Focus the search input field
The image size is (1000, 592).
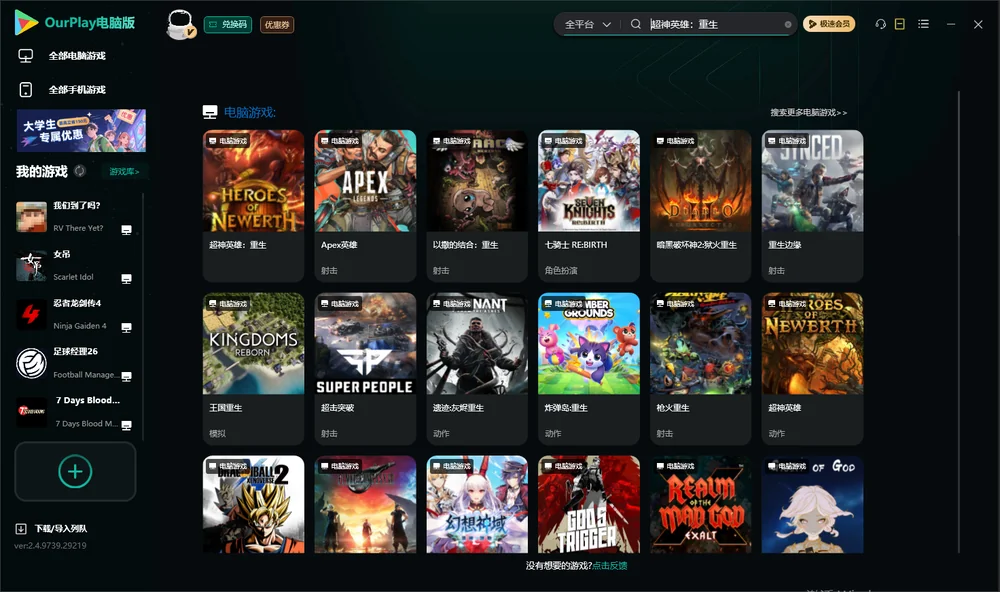pos(714,24)
